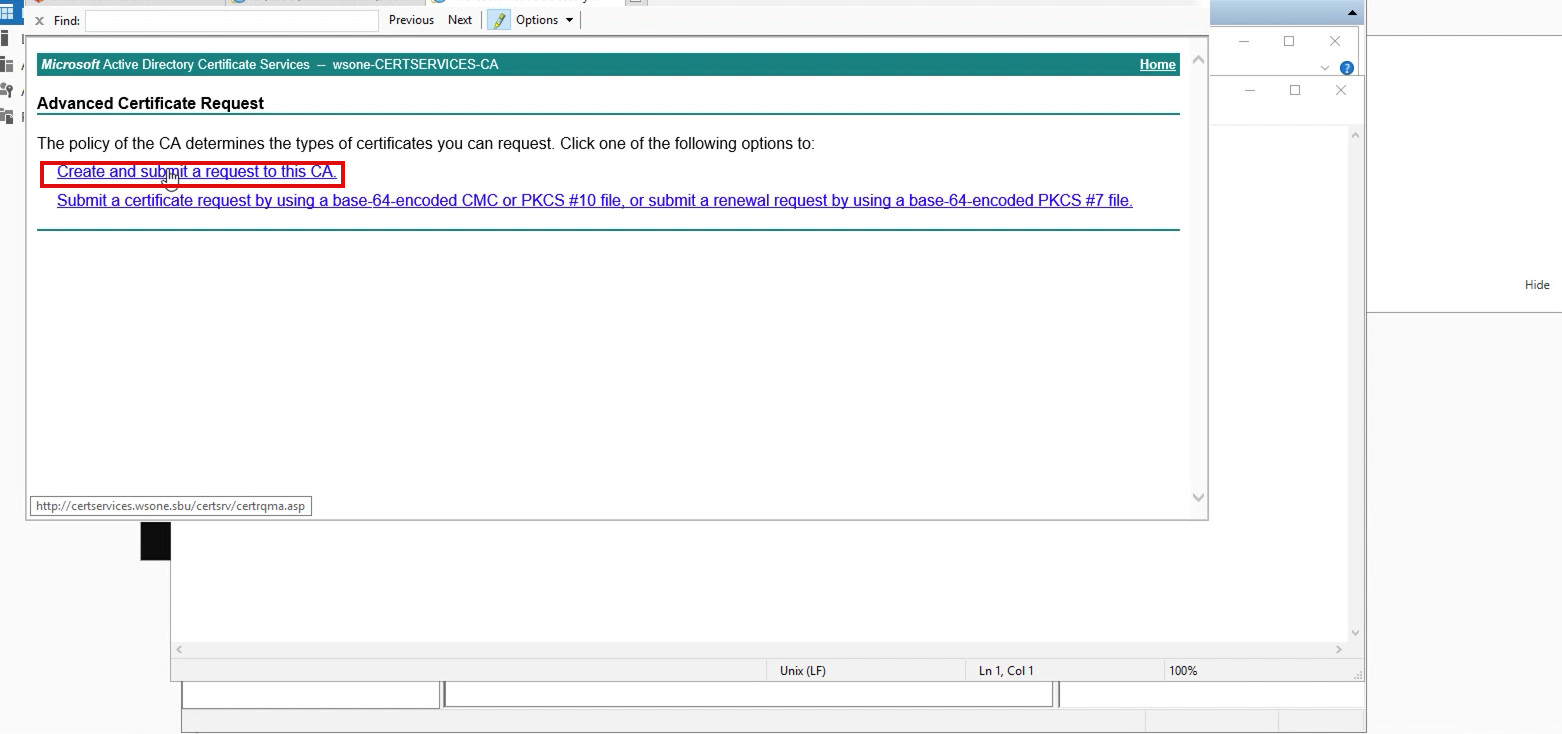Open 'Create and submit a request to this CA'

[x=196, y=172]
